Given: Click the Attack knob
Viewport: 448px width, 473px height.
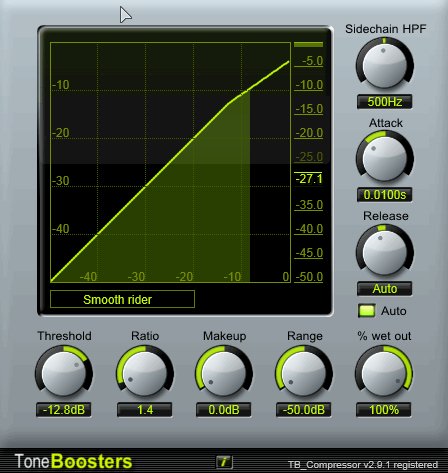Looking at the screenshot, I should pos(385,158).
